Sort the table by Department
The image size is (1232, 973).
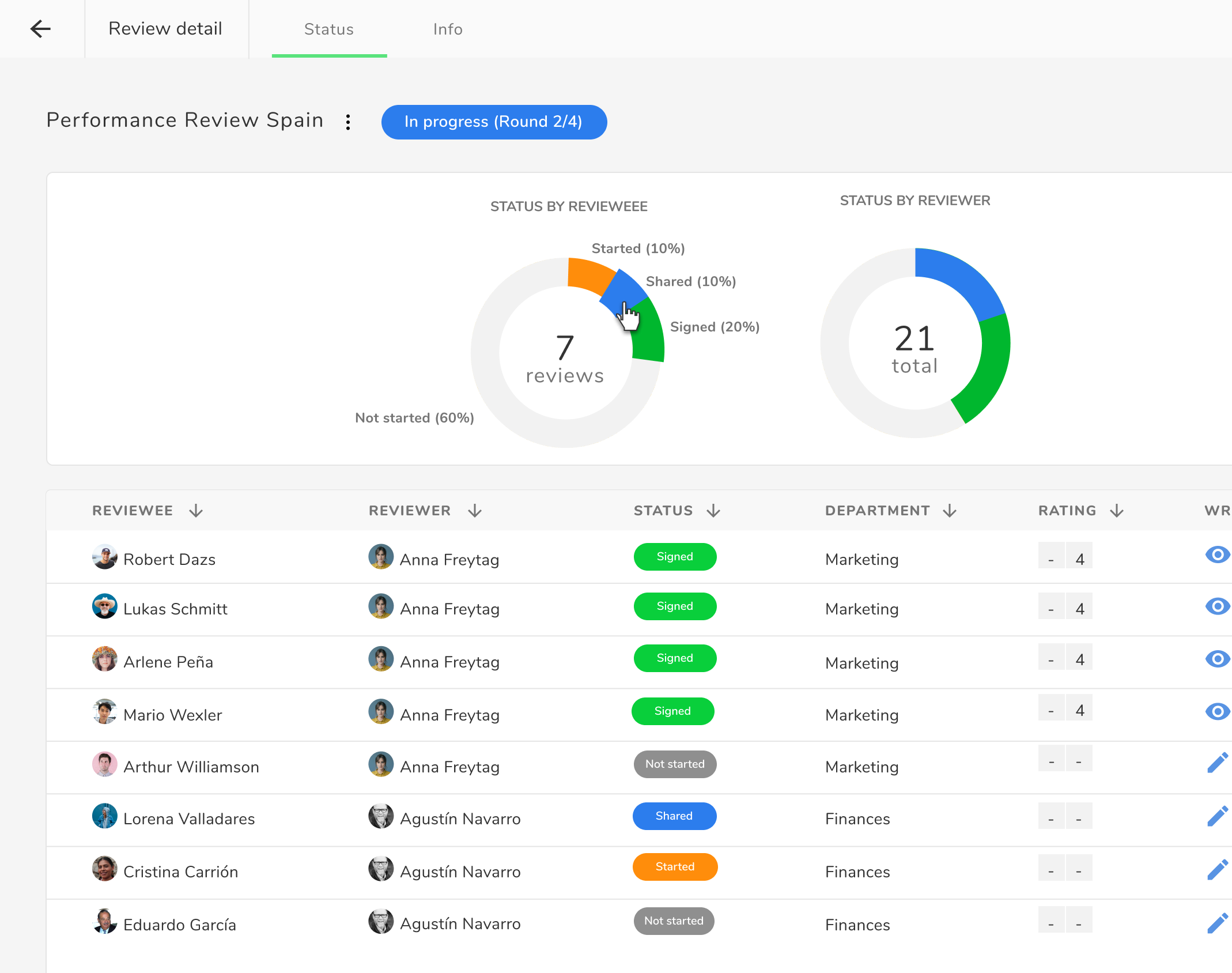click(950, 510)
